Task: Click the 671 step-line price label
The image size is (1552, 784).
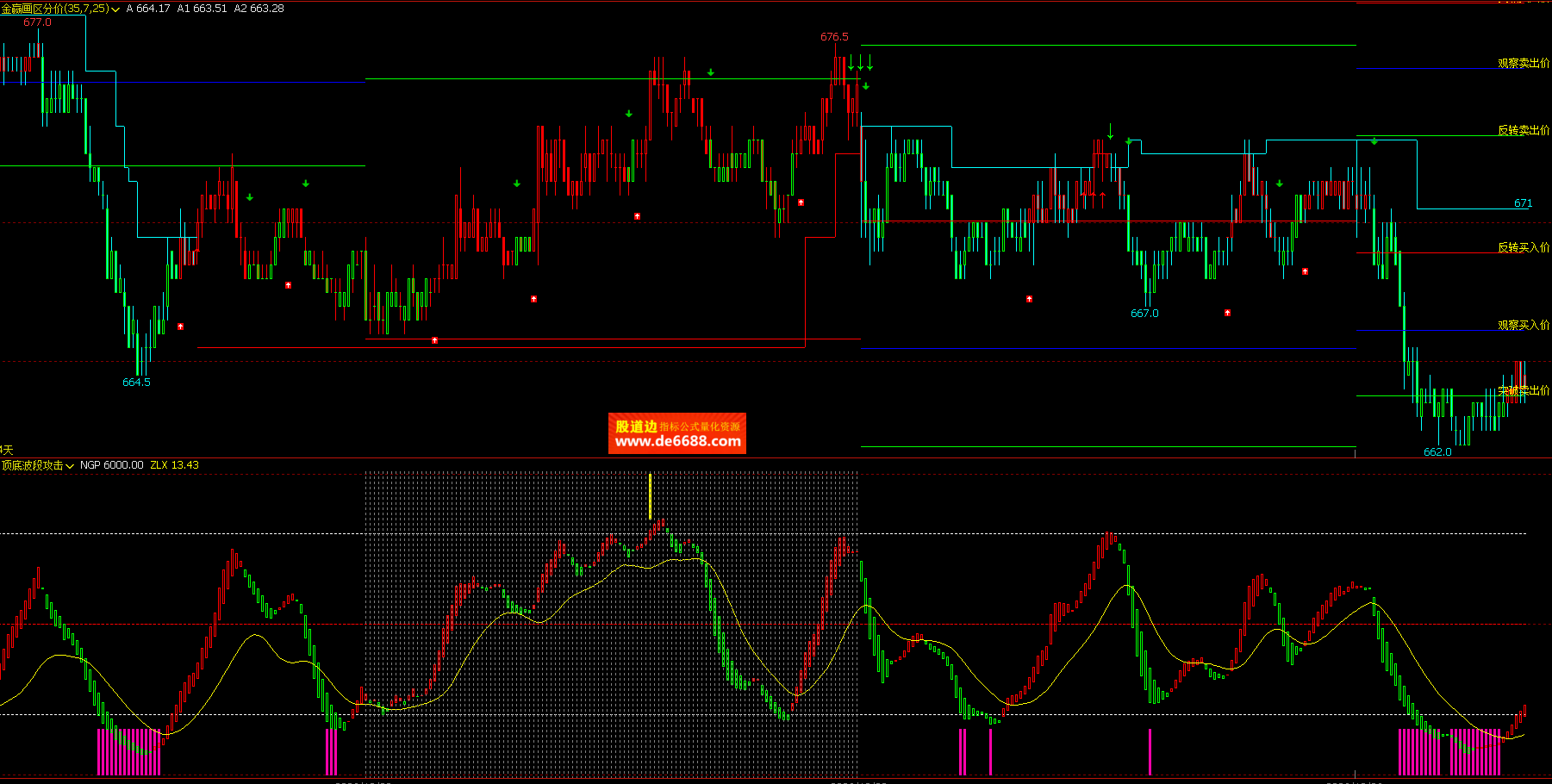Action: pos(1523,203)
